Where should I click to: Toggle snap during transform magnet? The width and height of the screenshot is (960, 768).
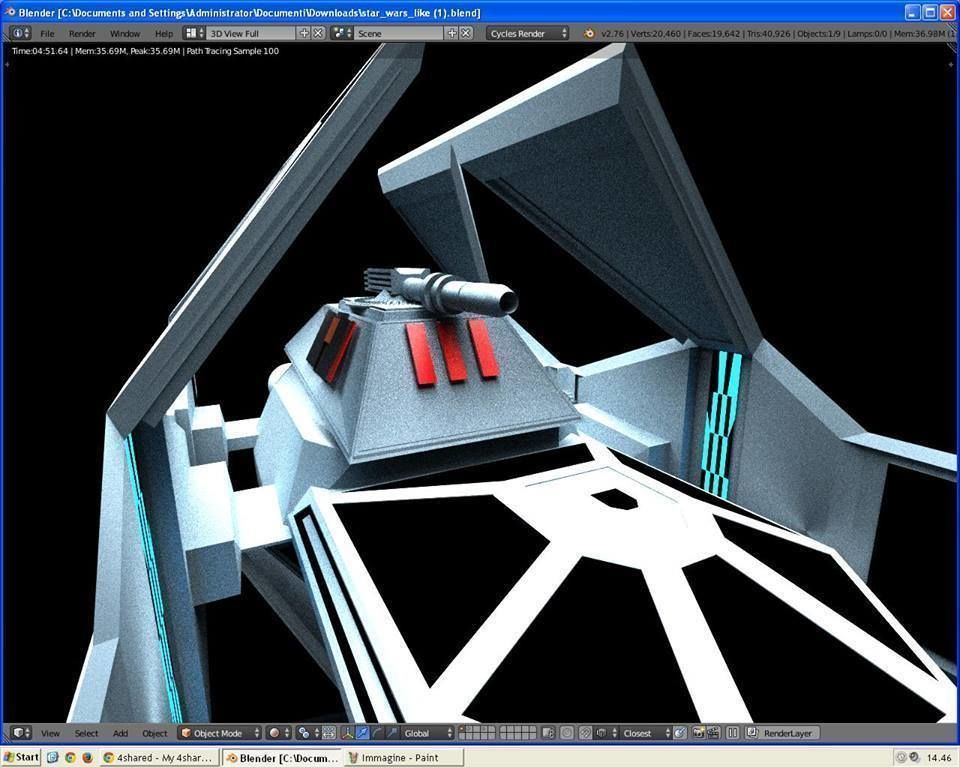585,733
